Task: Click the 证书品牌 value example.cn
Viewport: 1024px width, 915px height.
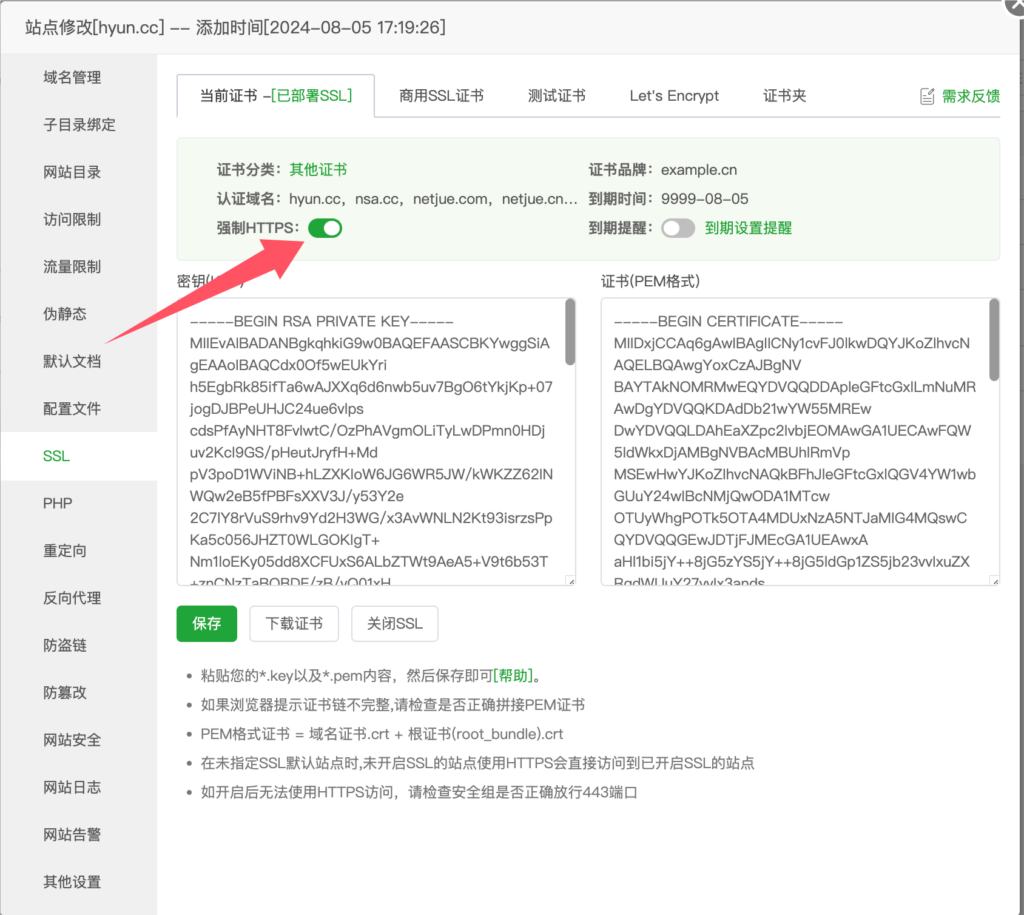Action: [699, 170]
